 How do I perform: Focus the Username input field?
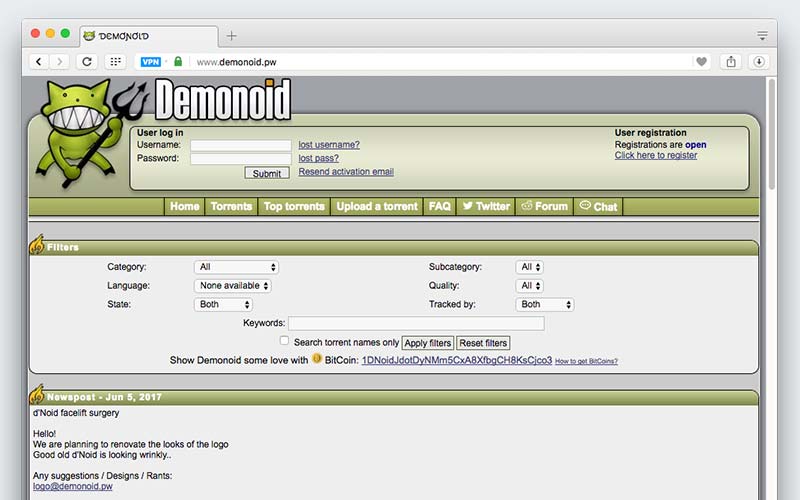[x=241, y=145]
